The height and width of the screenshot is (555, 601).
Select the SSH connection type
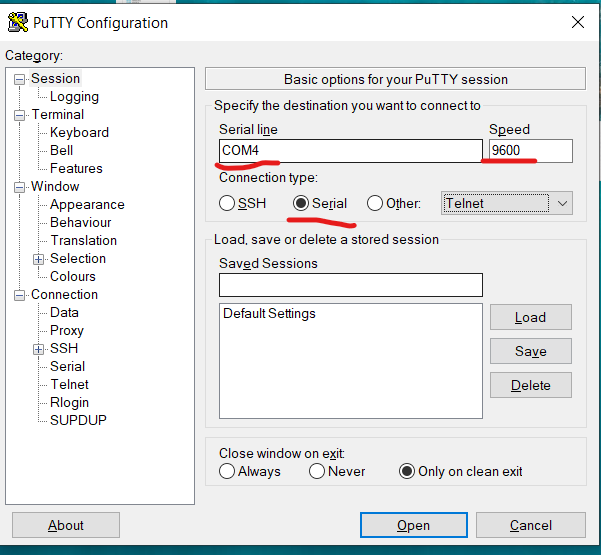(x=228, y=203)
